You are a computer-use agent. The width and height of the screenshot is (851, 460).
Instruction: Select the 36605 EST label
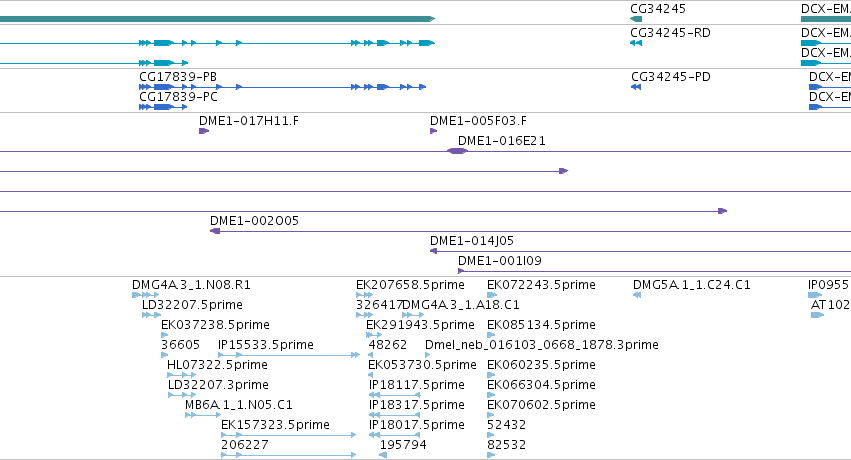[180, 345]
